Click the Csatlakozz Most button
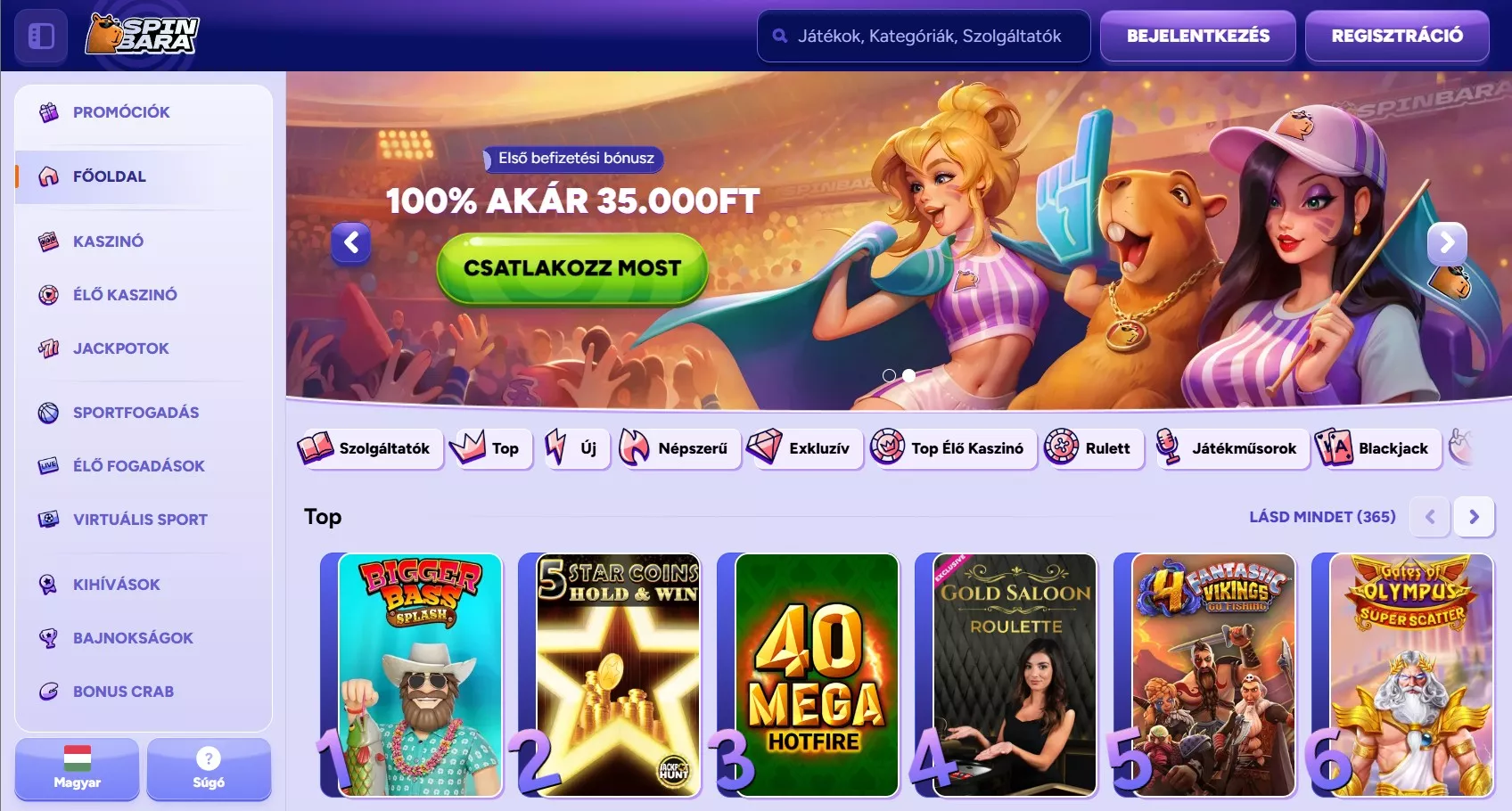1512x811 pixels. [572, 268]
